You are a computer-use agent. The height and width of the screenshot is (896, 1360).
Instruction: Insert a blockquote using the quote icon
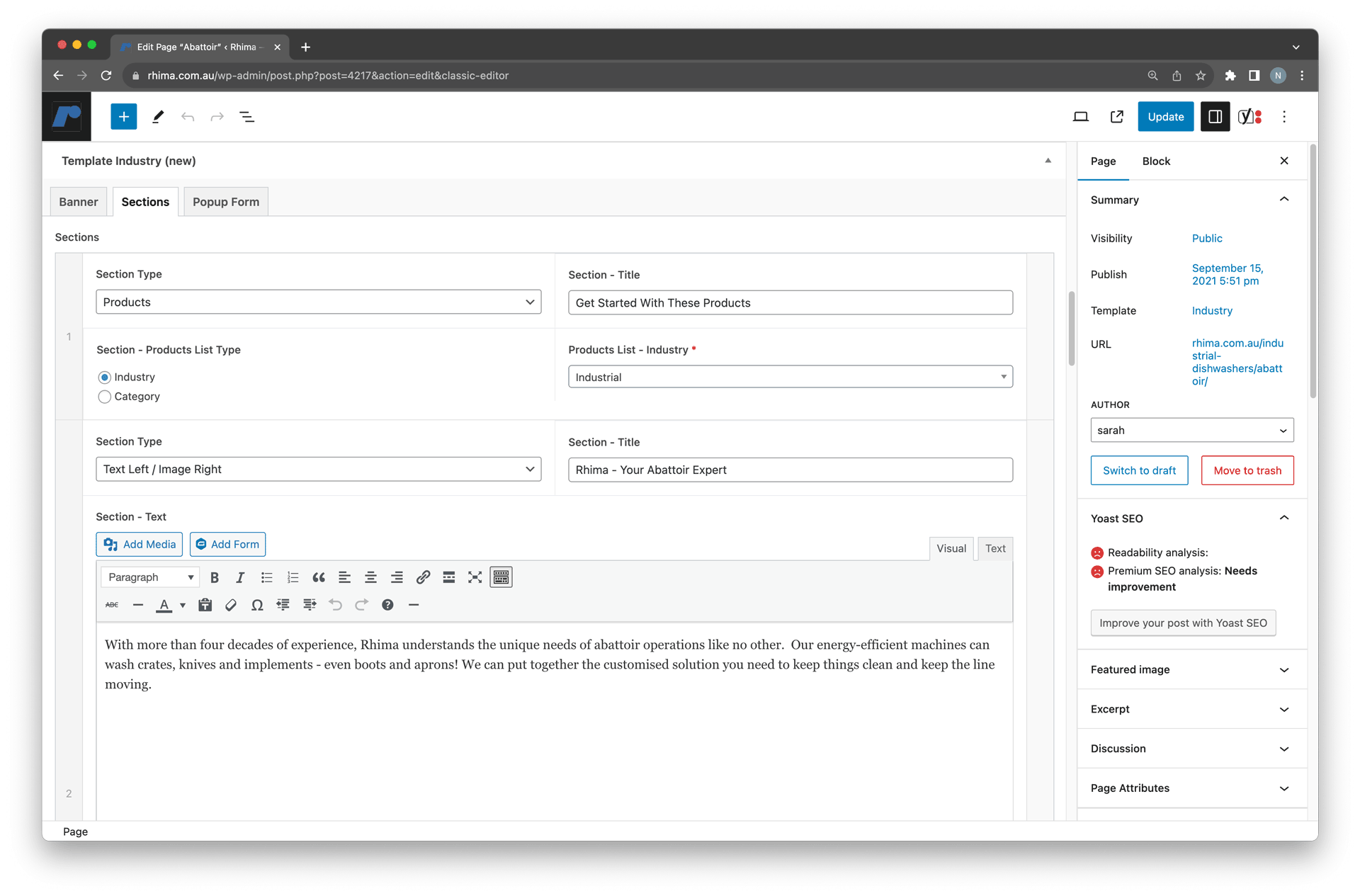pos(319,577)
